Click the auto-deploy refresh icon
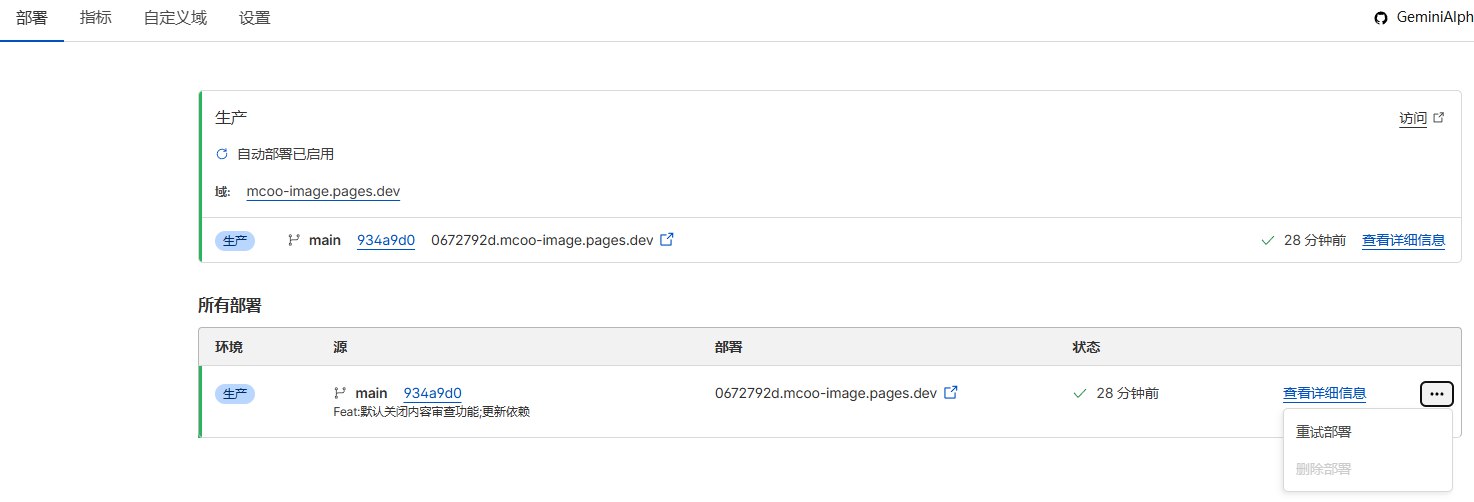 (222, 154)
